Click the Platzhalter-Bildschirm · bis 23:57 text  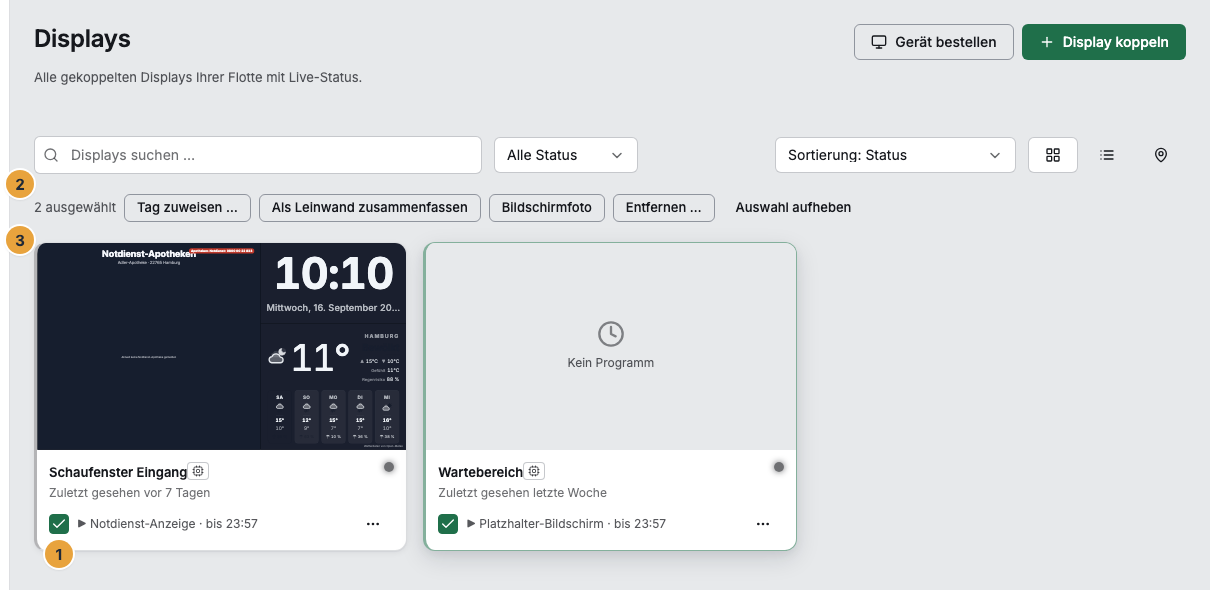[572, 523]
